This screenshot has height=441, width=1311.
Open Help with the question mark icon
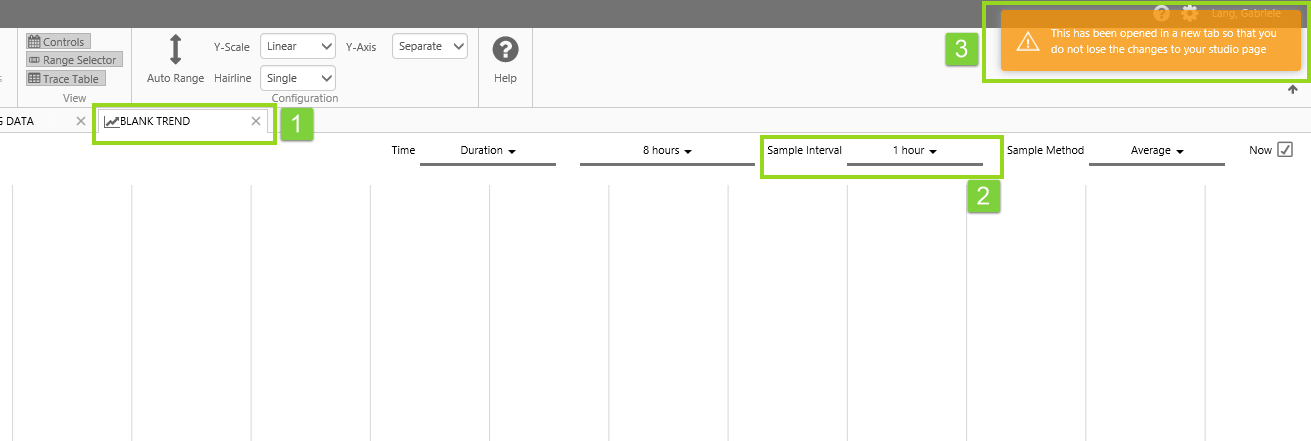coord(505,50)
